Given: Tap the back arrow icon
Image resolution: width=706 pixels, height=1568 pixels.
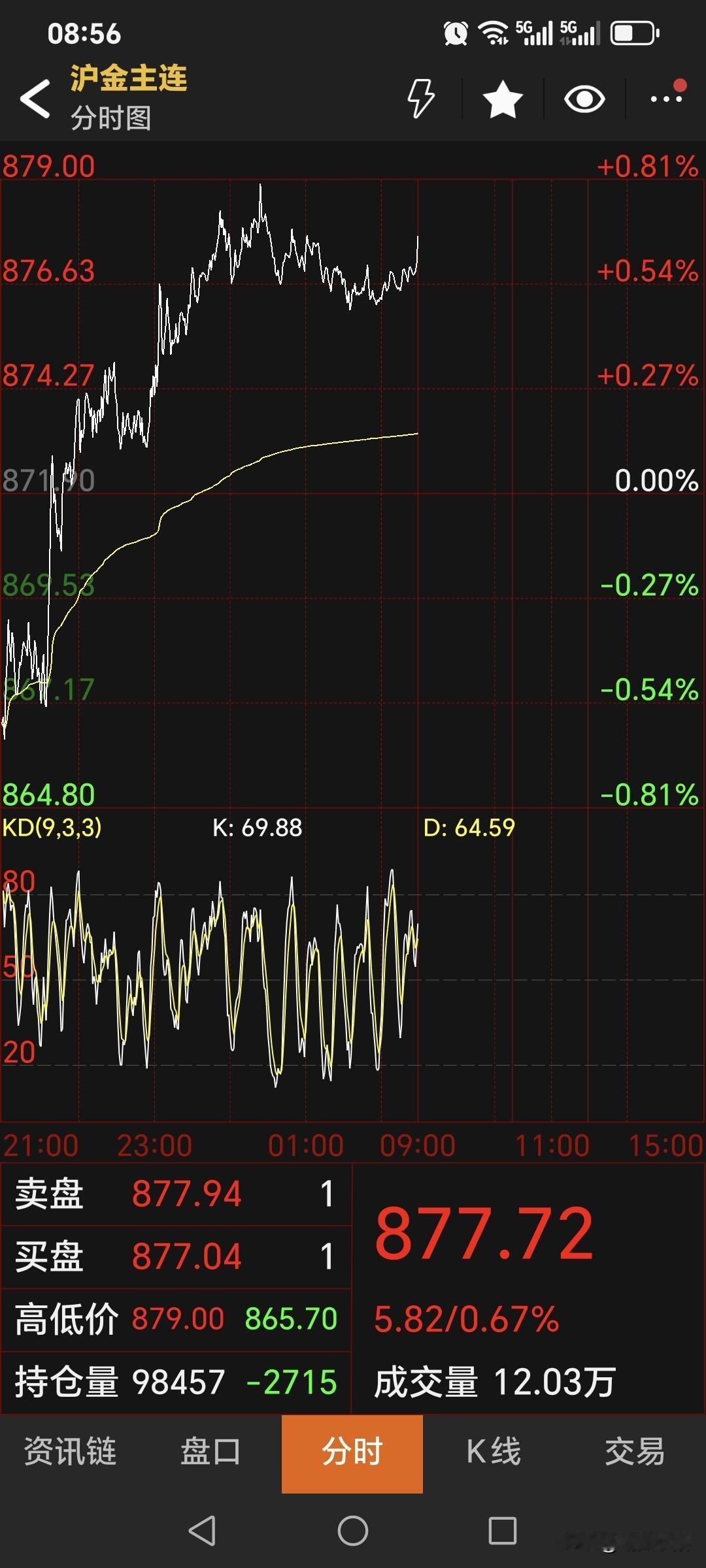Looking at the screenshot, I should [x=35, y=99].
